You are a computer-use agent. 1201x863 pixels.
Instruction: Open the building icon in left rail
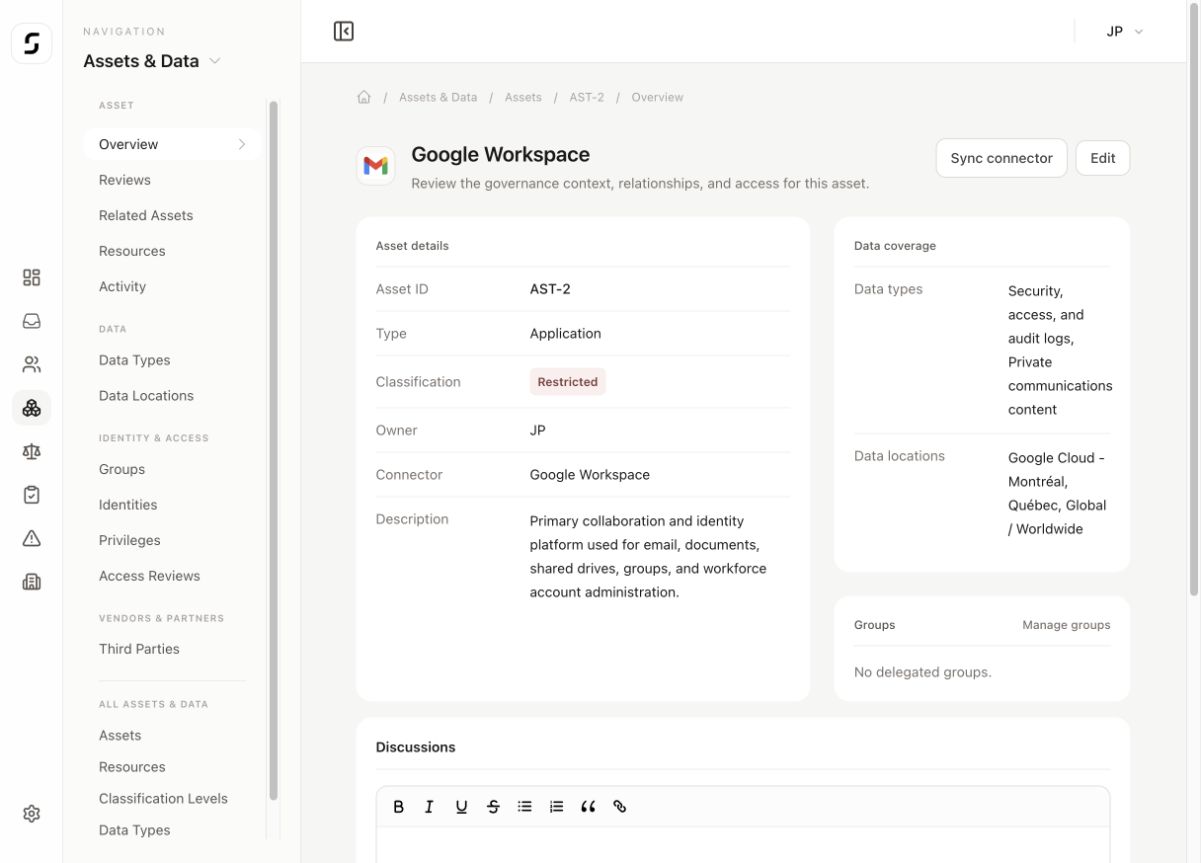click(31, 582)
